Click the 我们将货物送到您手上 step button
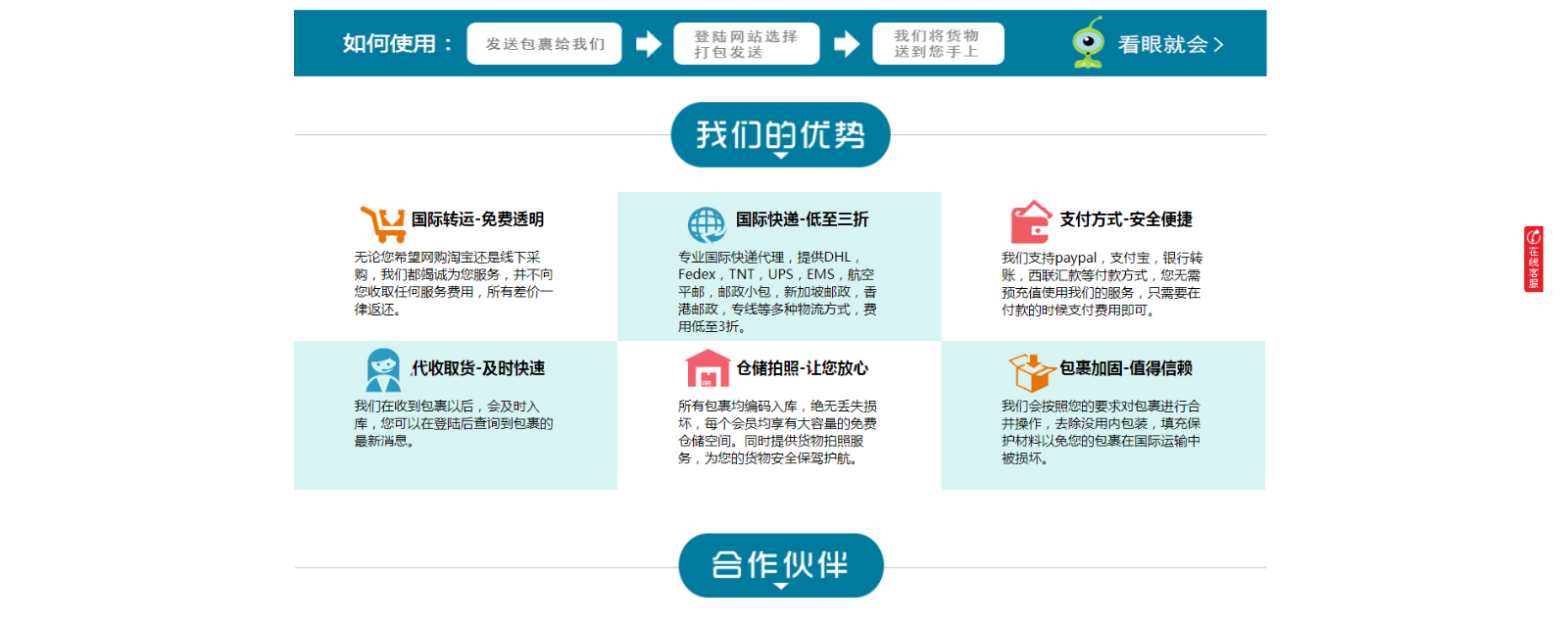1568x624 pixels. pos(938,44)
